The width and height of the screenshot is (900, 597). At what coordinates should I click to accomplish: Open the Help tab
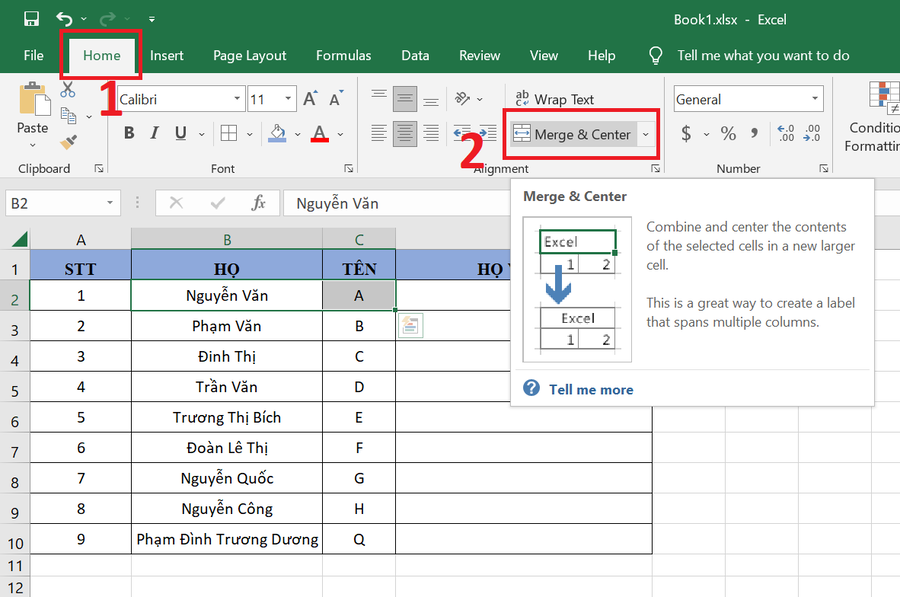tap(602, 56)
